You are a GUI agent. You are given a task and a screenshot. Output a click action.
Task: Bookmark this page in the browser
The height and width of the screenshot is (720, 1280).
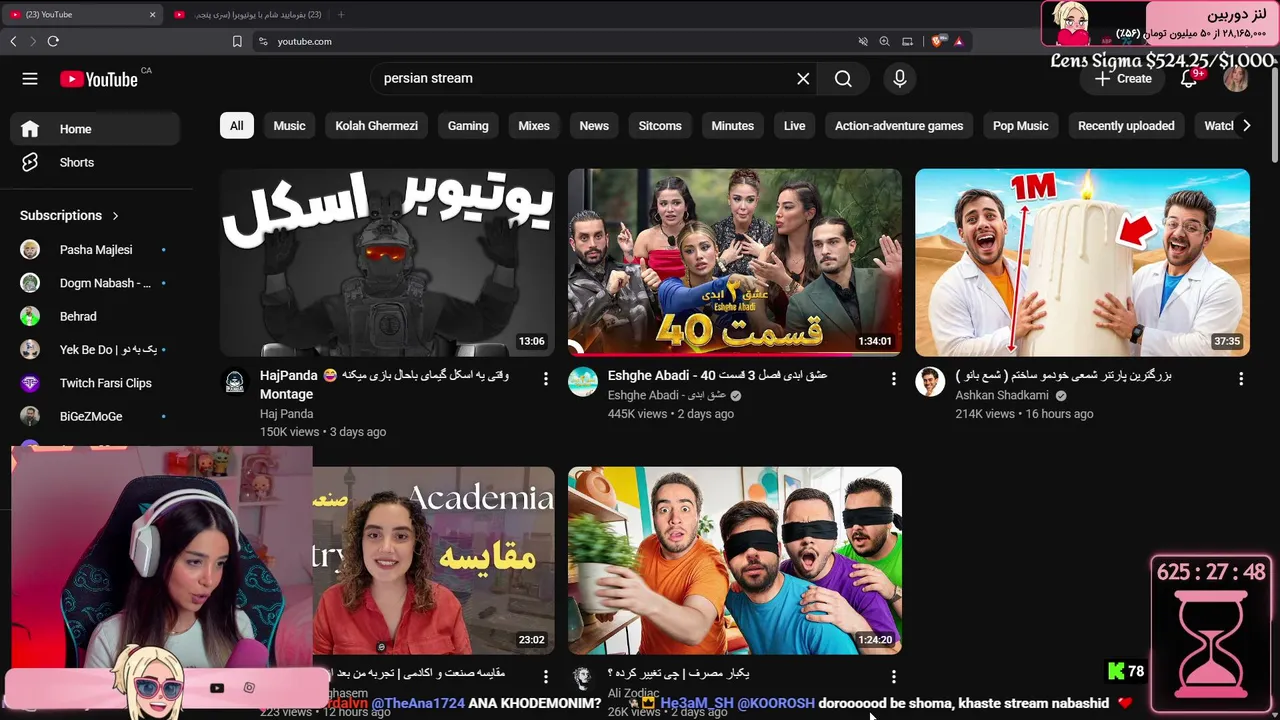point(237,41)
